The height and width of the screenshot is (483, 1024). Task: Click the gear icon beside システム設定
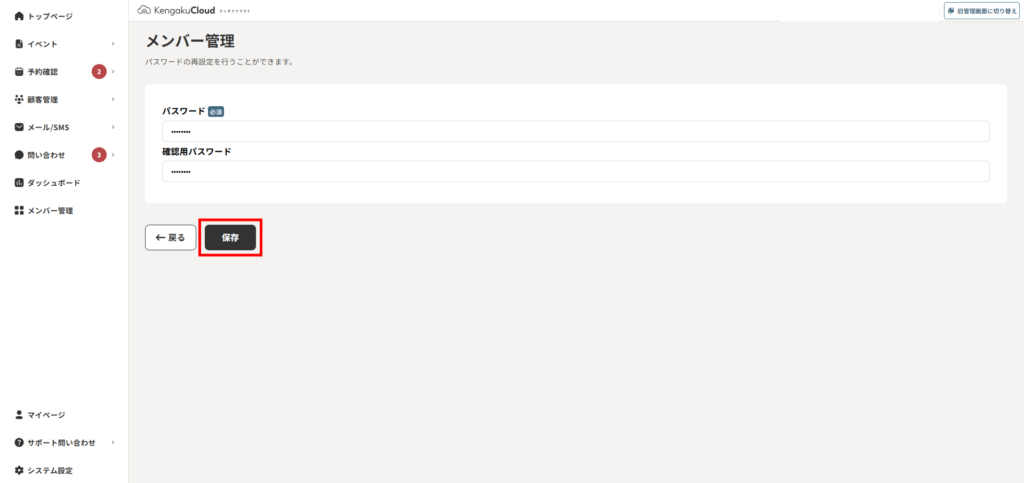[19, 470]
